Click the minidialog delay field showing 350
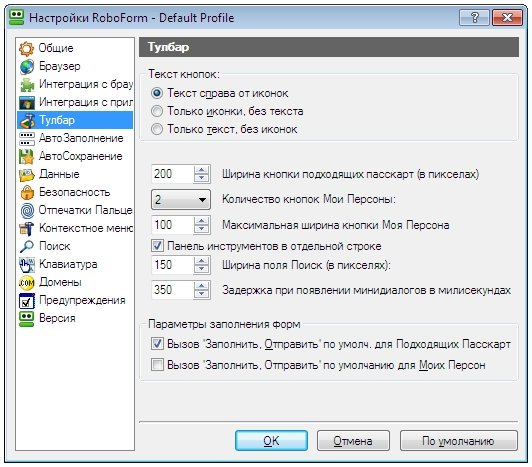 click(173, 290)
